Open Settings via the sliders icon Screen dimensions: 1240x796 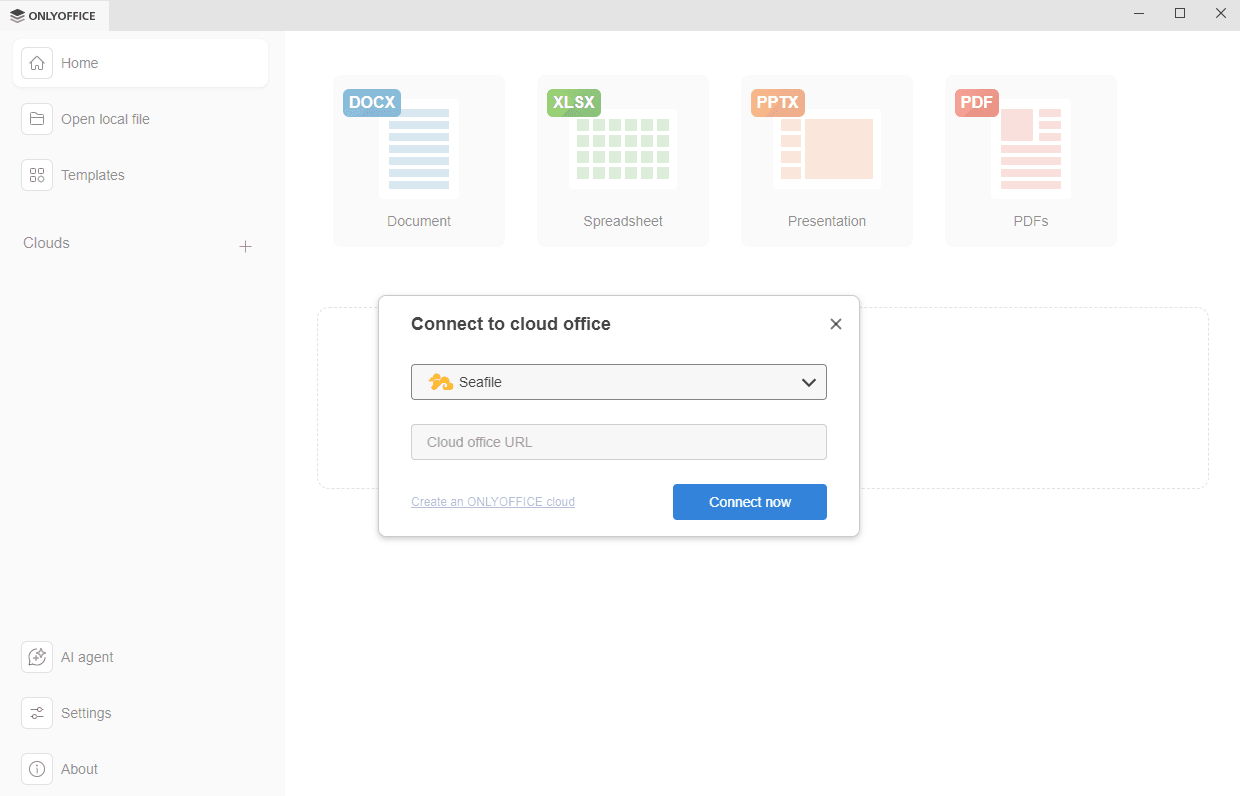click(37, 713)
